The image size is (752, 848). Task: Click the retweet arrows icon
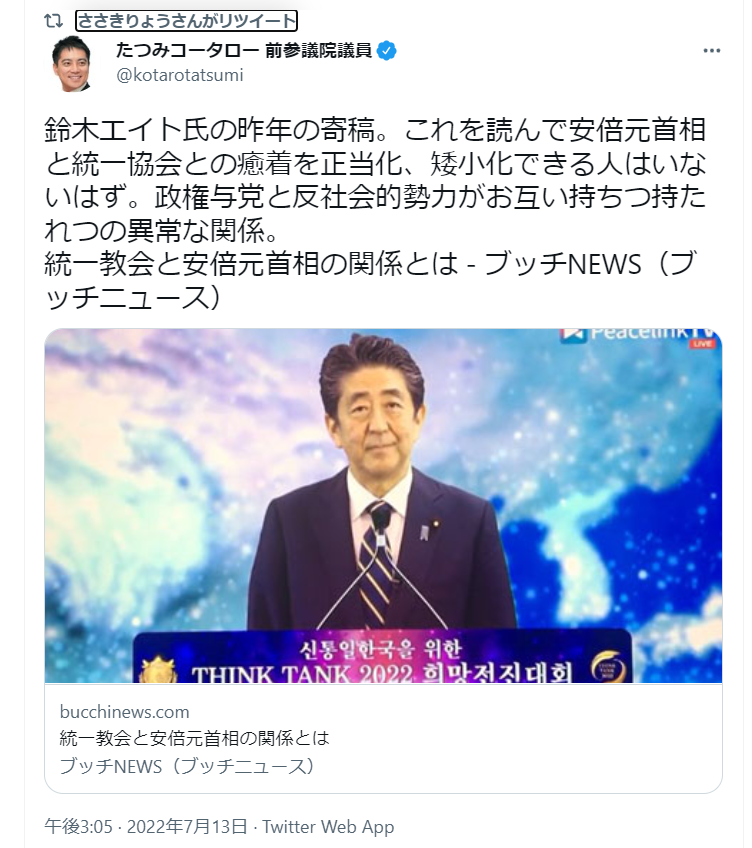pyautogui.click(x=54, y=21)
